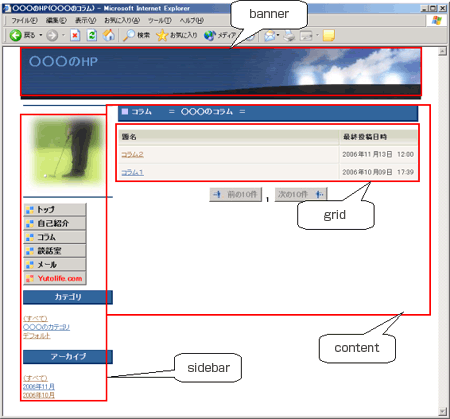Viewport: 450px width, 419px height.
Task: Open the ヘルプ(H) menu
Action: 192,21
